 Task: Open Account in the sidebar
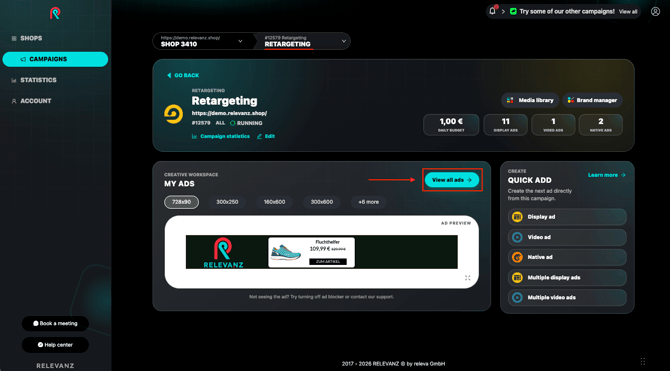point(35,101)
